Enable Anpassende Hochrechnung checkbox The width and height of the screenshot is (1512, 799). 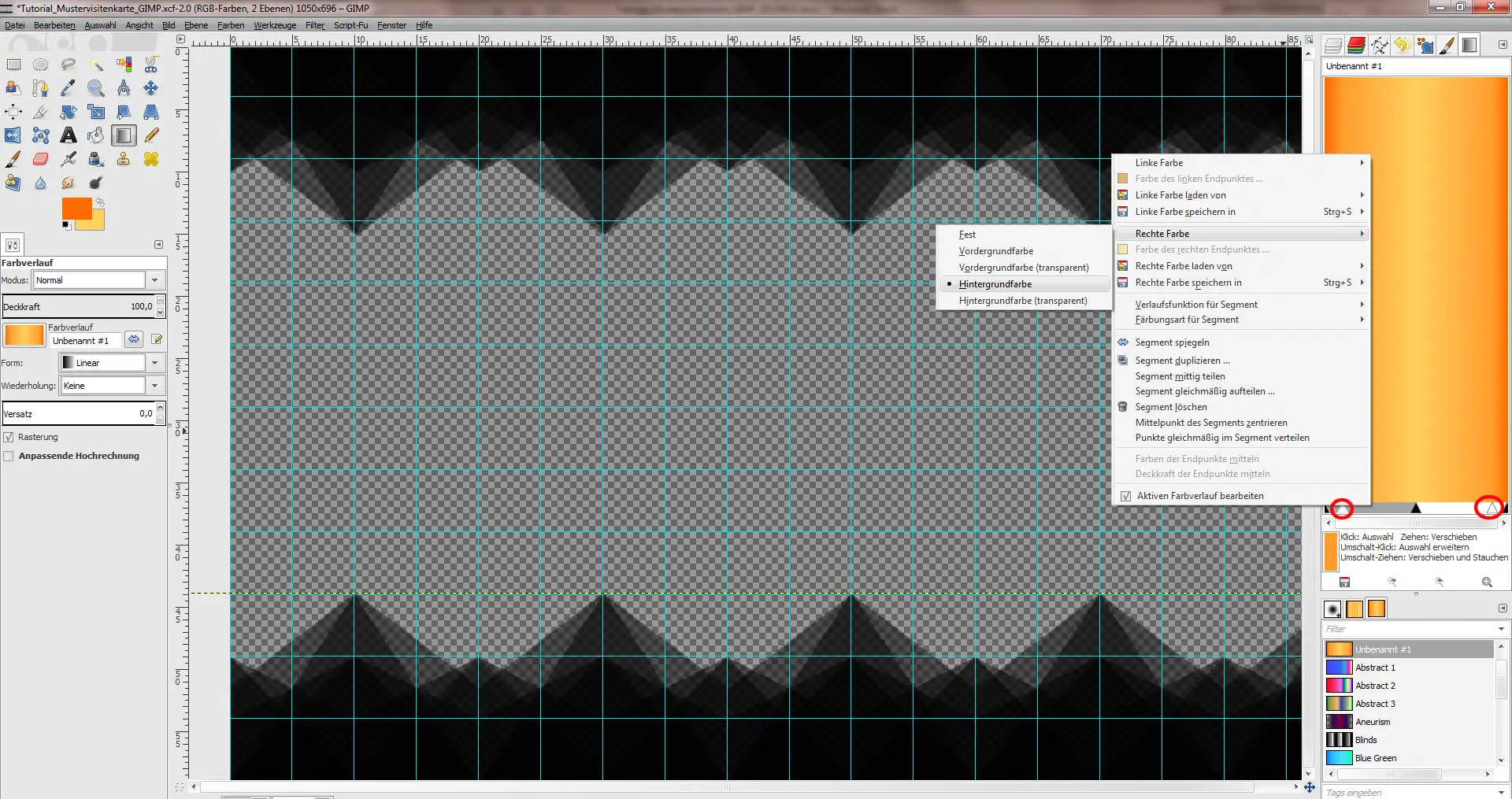[9, 456]
